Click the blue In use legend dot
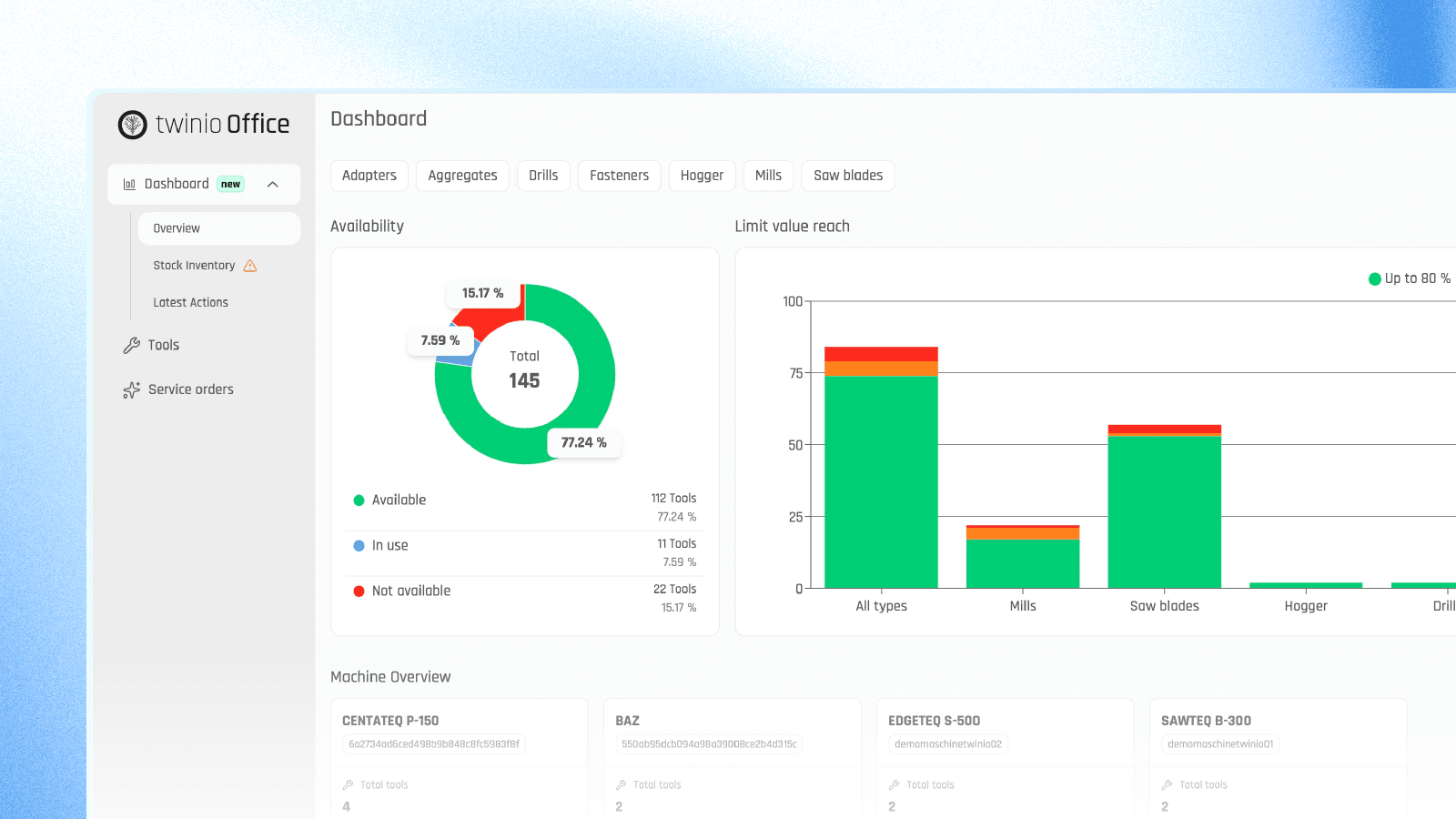The image size is (1456, 819). [359, 546]
